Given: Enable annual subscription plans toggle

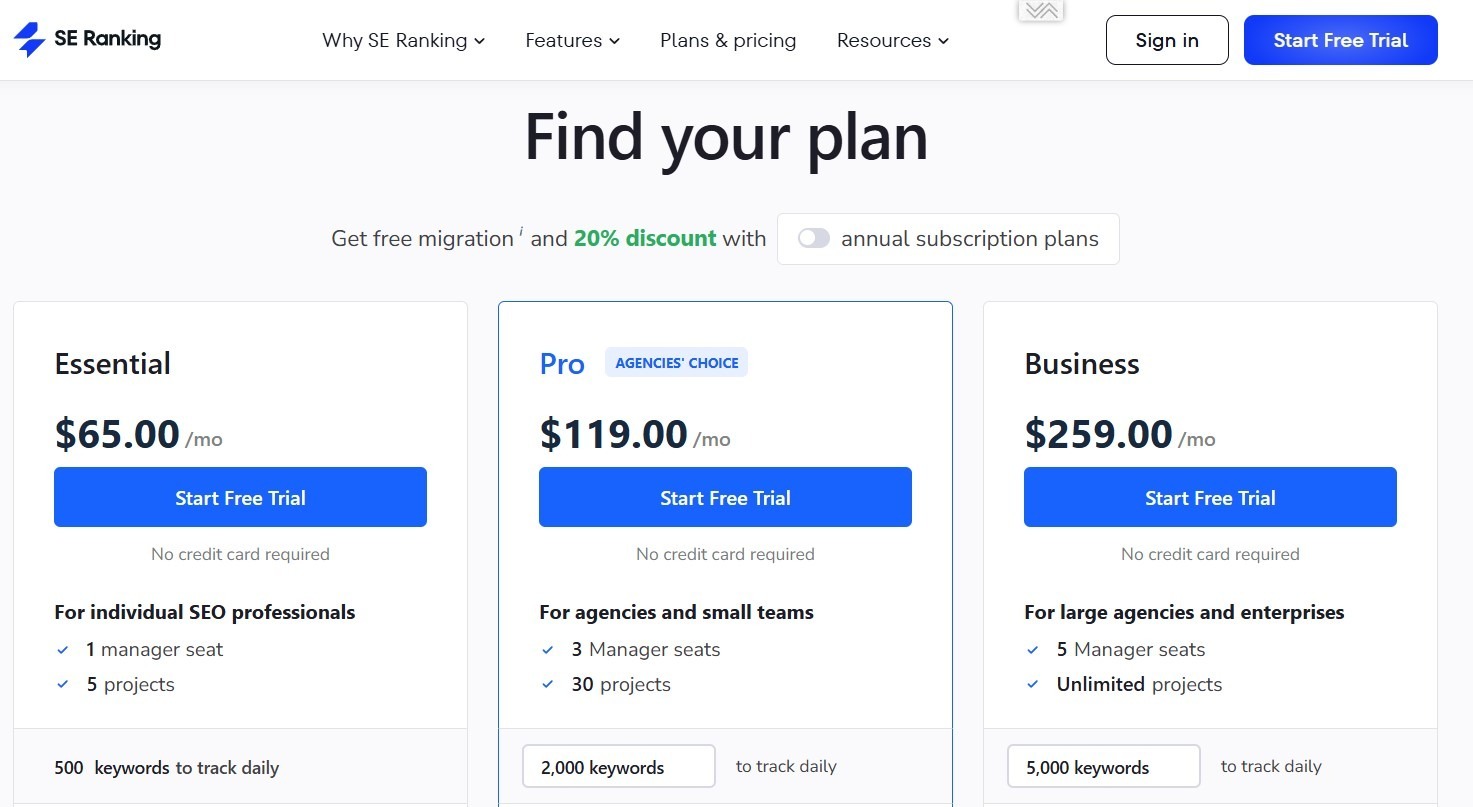Looking at the screenshot, I should (813, 238).
